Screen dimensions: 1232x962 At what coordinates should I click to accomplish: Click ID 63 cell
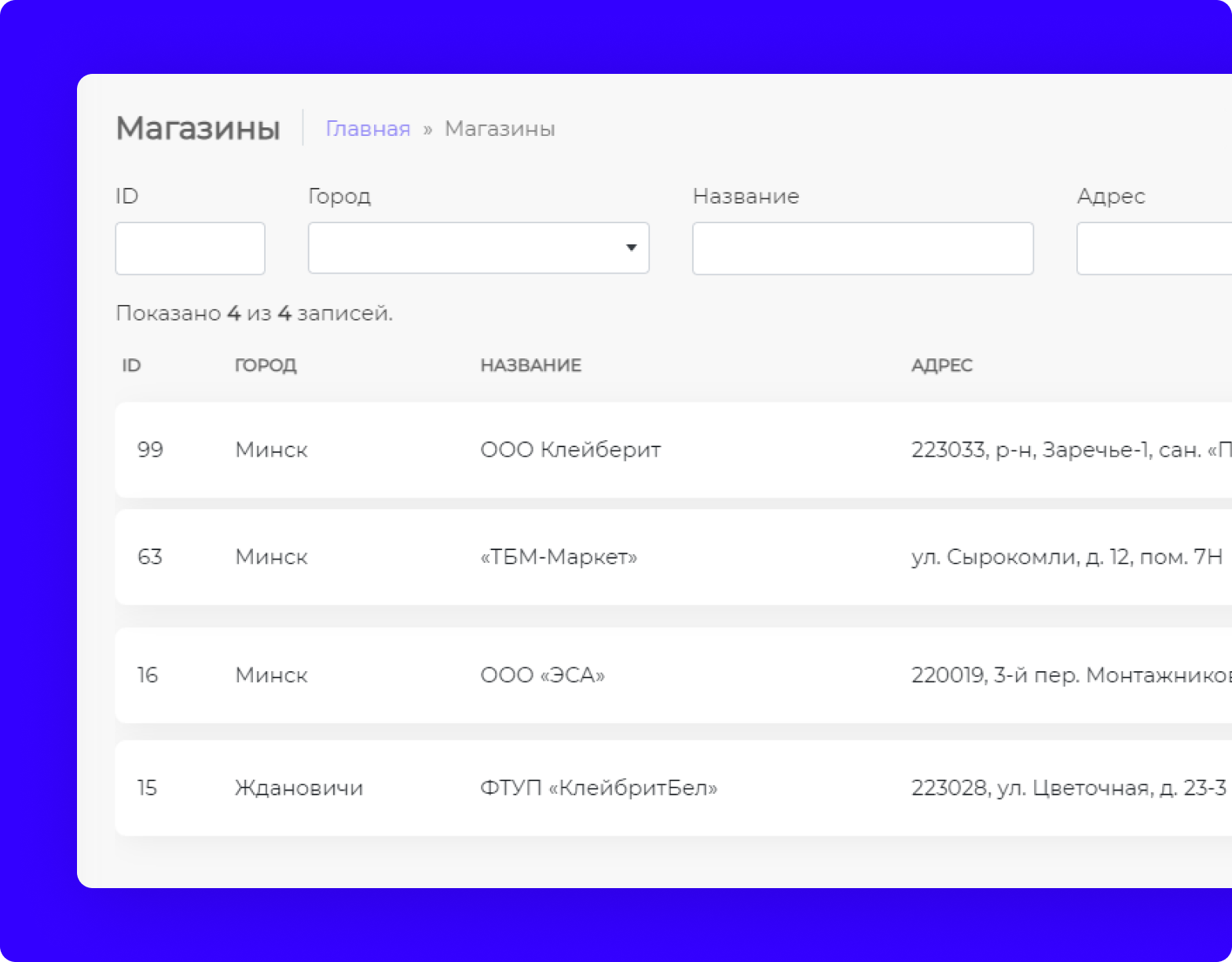(x=149, y=557)
